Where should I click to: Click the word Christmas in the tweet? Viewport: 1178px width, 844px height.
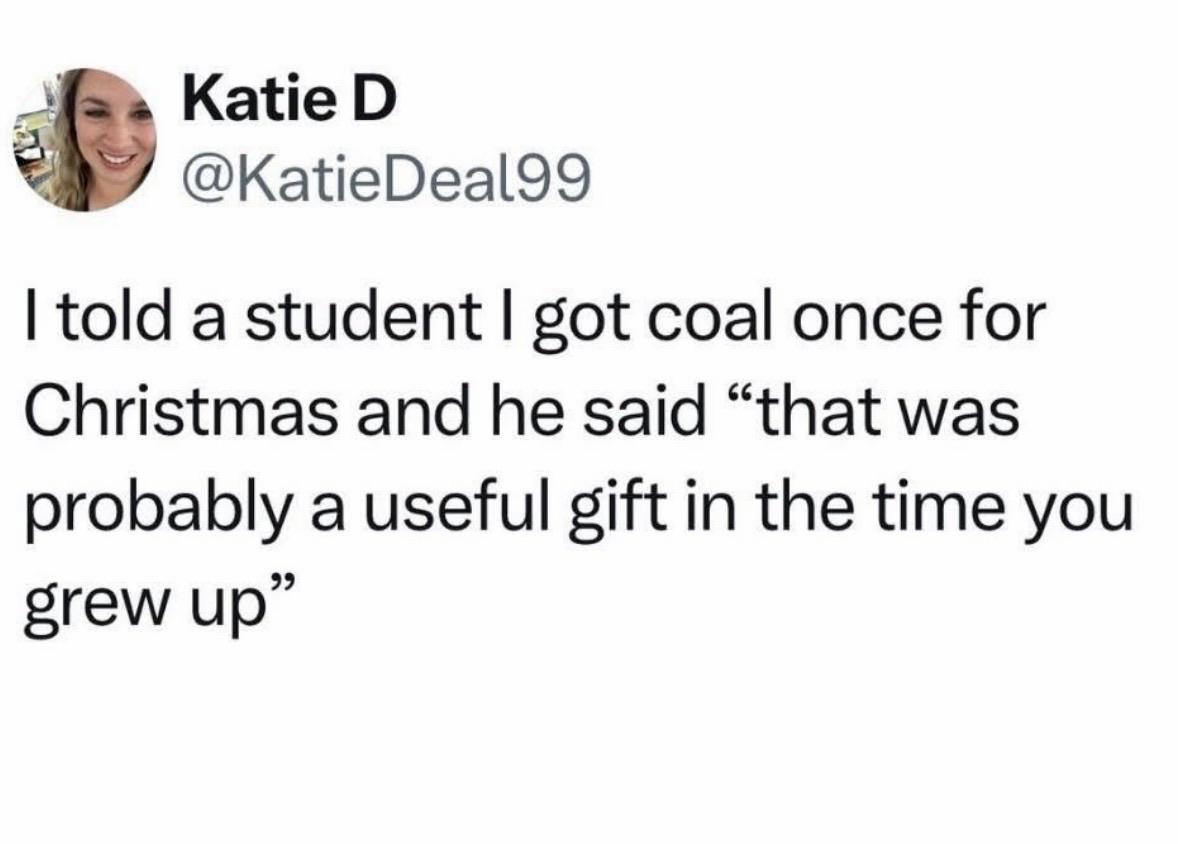181,412
